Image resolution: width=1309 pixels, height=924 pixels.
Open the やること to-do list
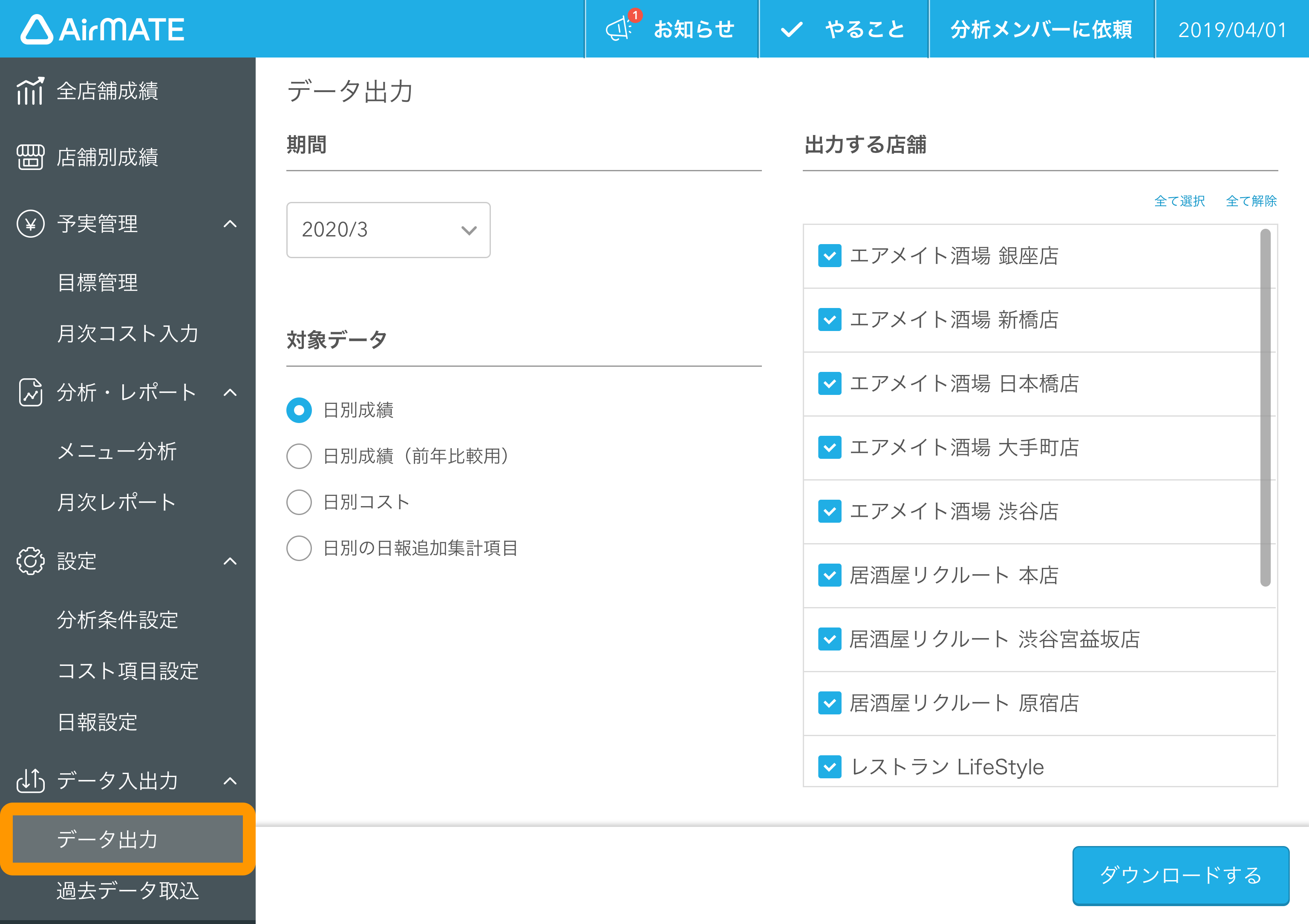[844, 29]
